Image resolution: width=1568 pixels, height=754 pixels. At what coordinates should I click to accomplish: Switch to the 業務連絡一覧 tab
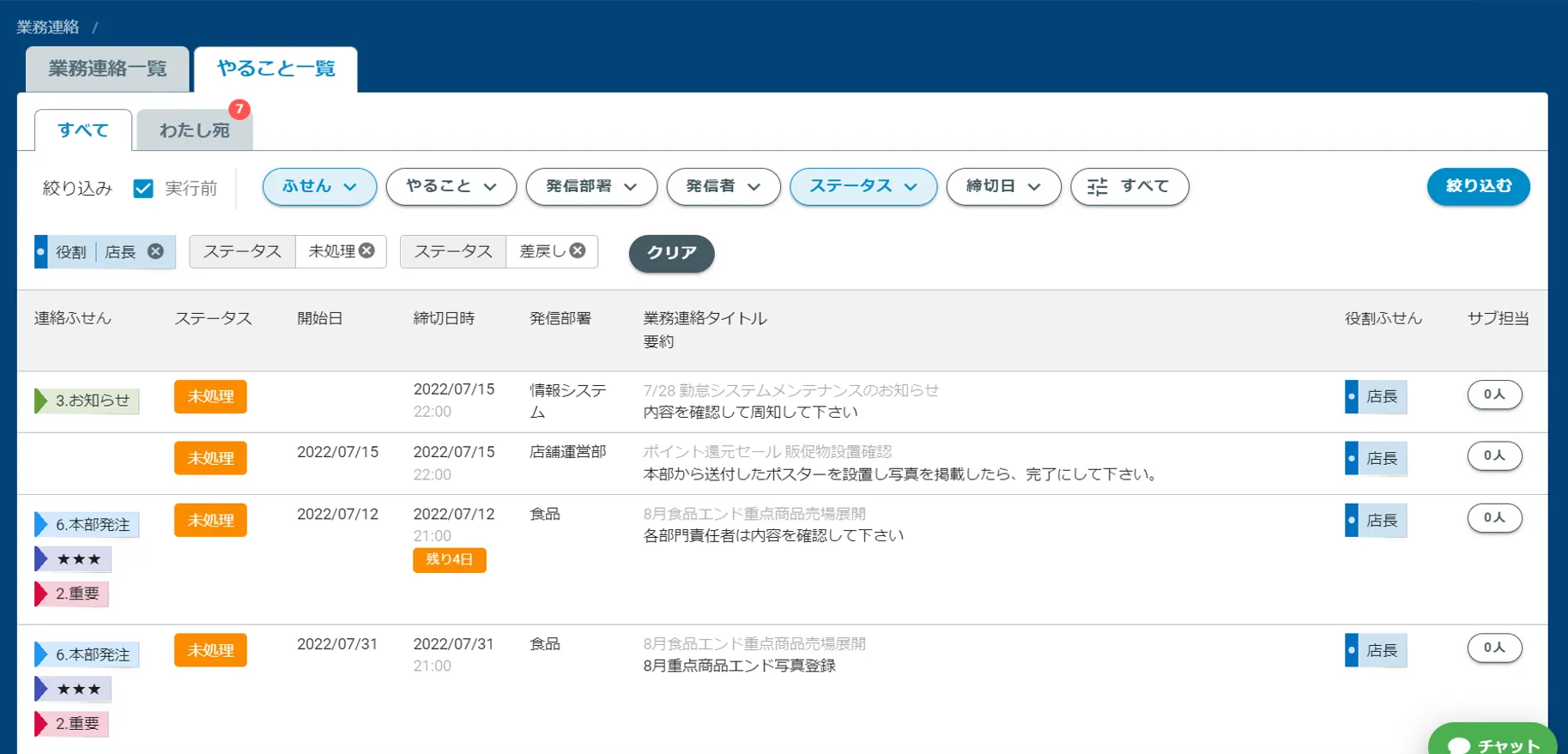pyautogui.click(x=107, y=69)
